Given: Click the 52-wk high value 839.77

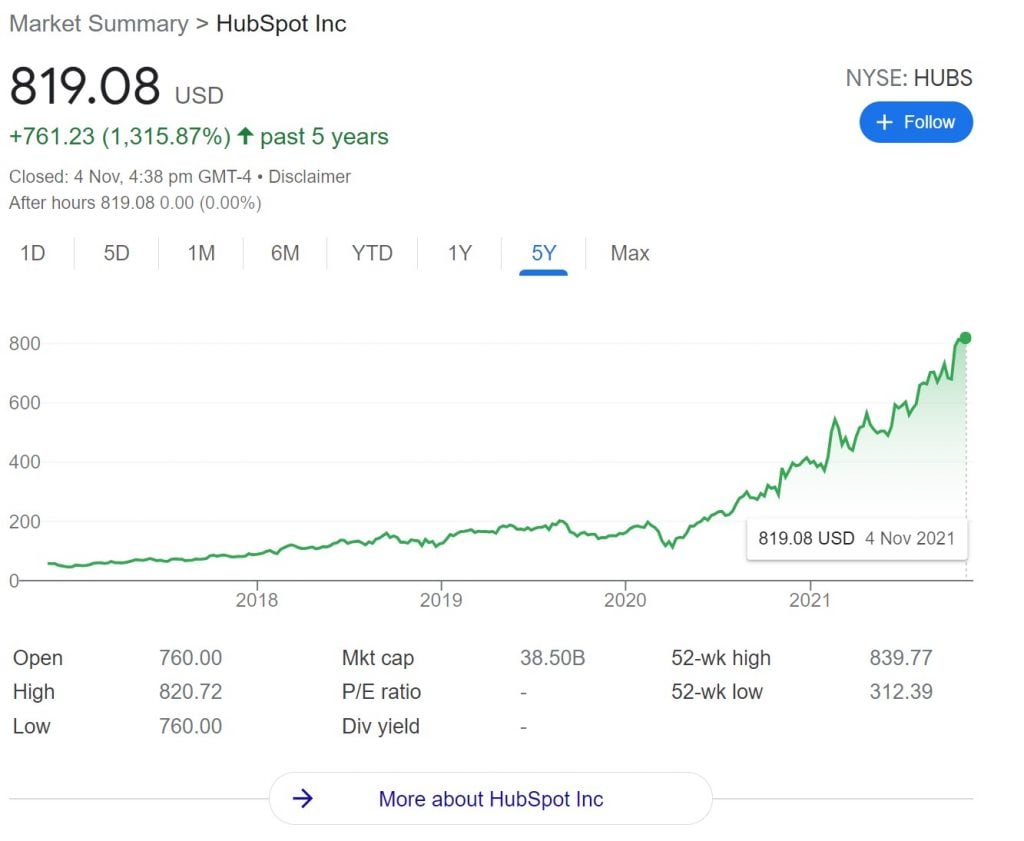Looking at the screenshot, I should [x=901, y=658].
